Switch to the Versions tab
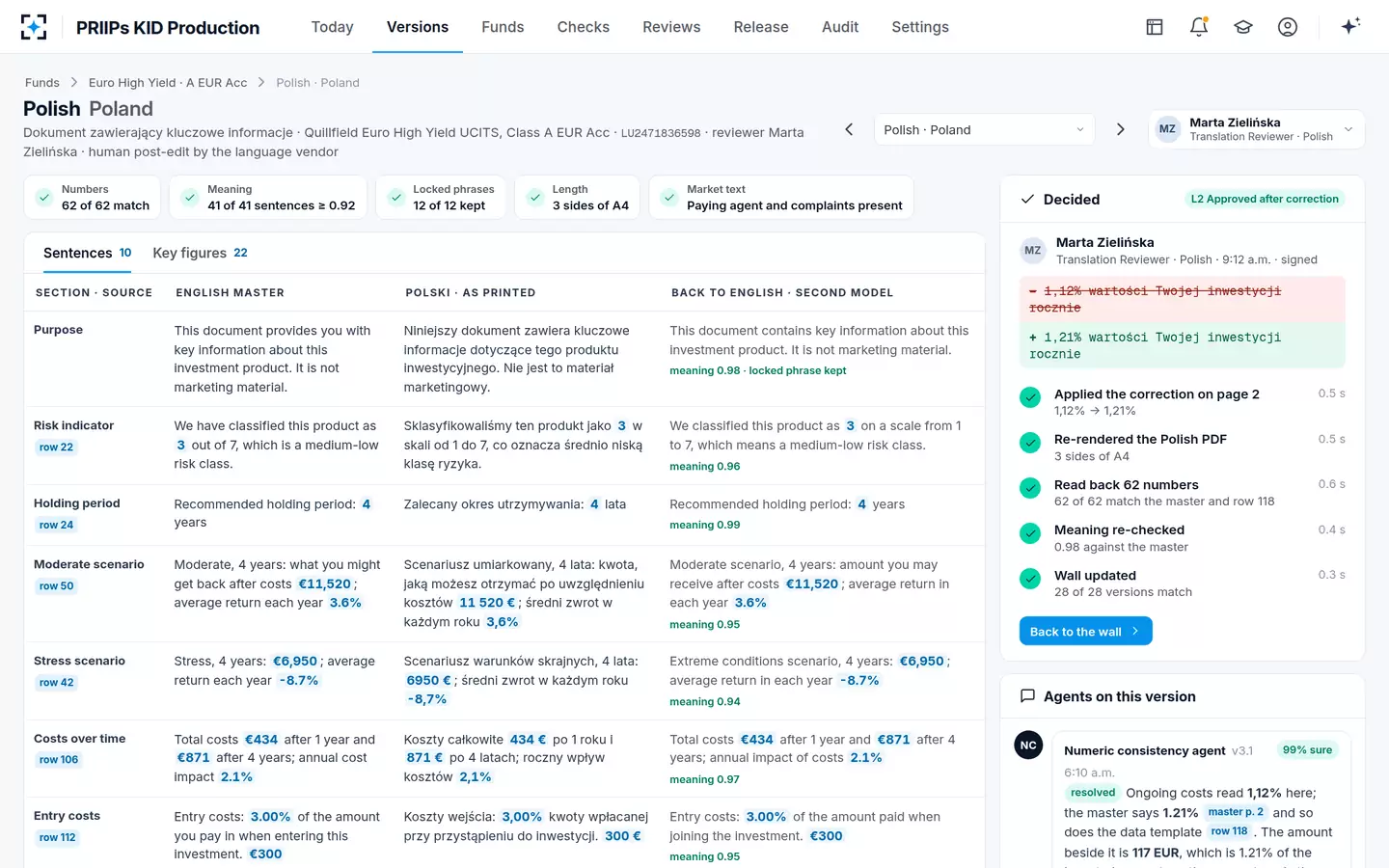1389x868 pixels. [x=418, y=27]
